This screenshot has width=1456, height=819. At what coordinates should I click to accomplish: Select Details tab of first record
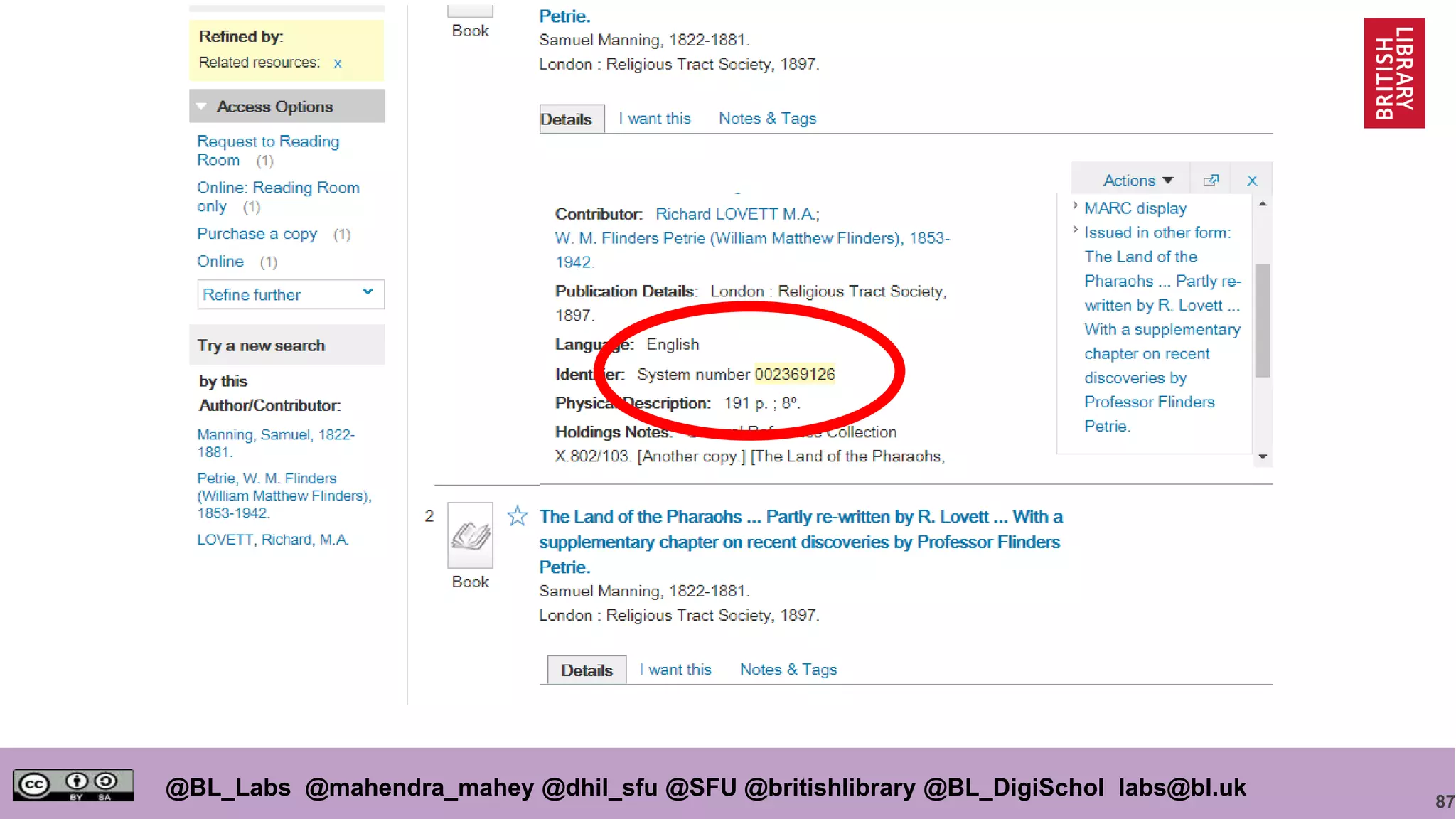pyautogui.click(x=572, y=119)
